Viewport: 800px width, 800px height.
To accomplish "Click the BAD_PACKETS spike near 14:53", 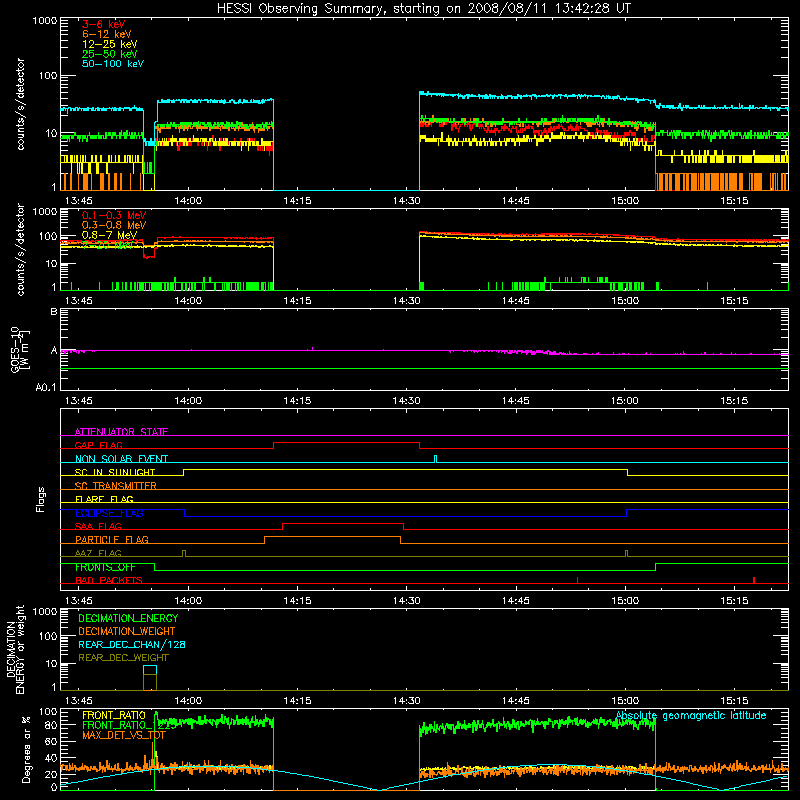I will (x=577, y=580).
